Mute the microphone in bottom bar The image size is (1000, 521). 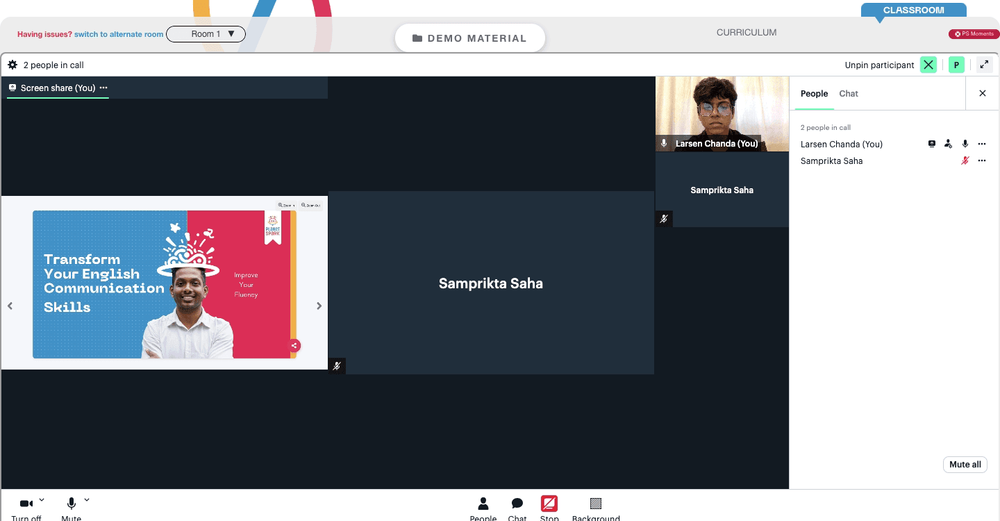point(71,508)
